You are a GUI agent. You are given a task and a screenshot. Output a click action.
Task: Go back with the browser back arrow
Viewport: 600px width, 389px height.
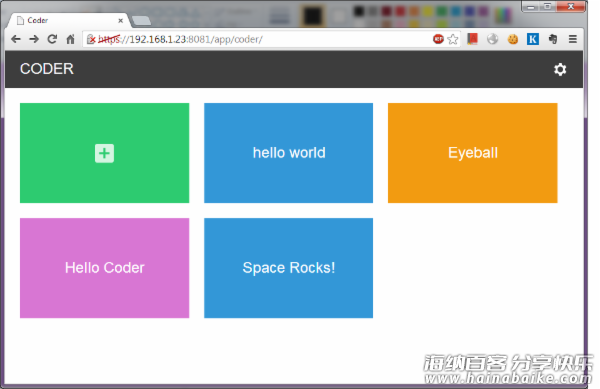tap(16, 39)
